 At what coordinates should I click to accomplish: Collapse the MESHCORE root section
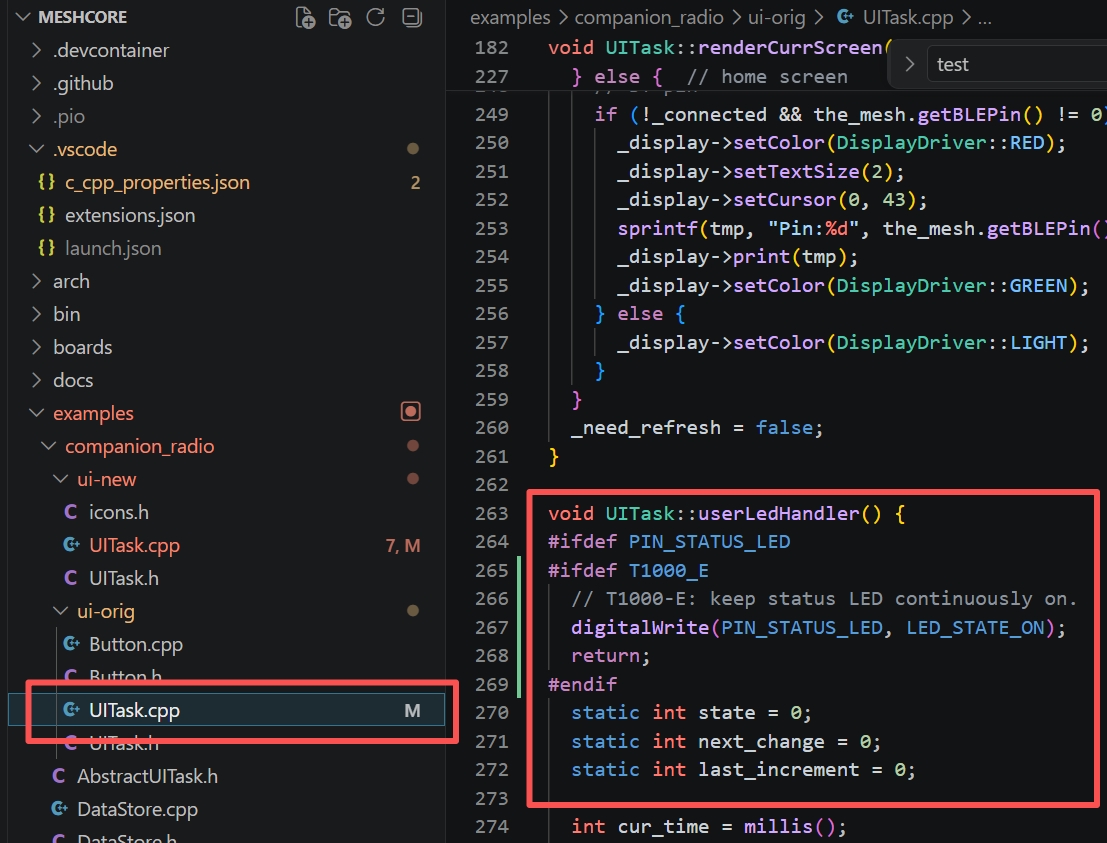point(20,17)
